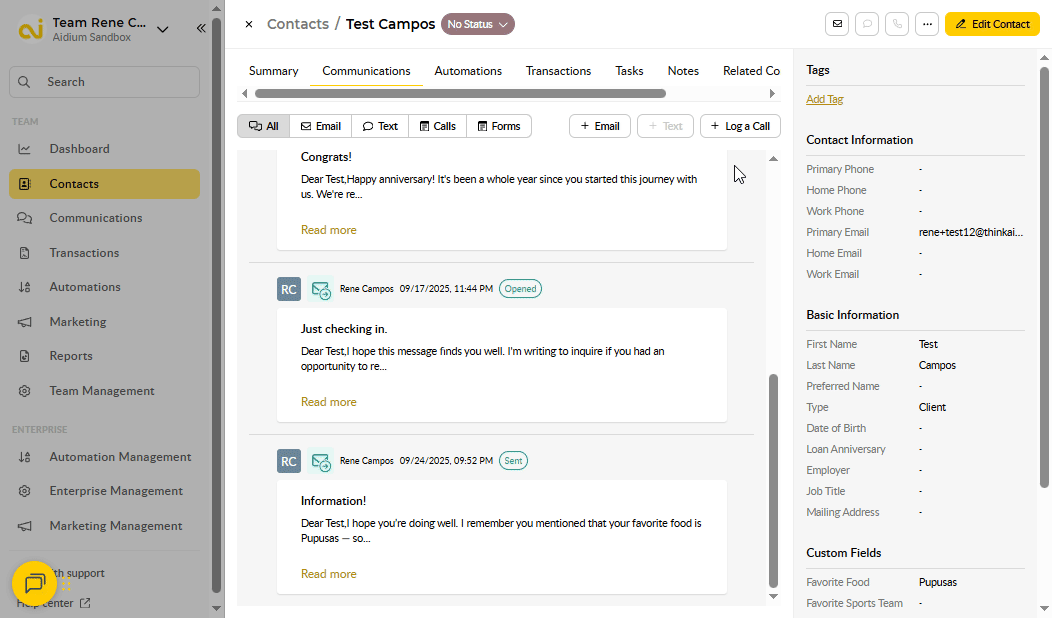Show only Forms communications
Screen dimensions: 1052x618
click(498, 126)
